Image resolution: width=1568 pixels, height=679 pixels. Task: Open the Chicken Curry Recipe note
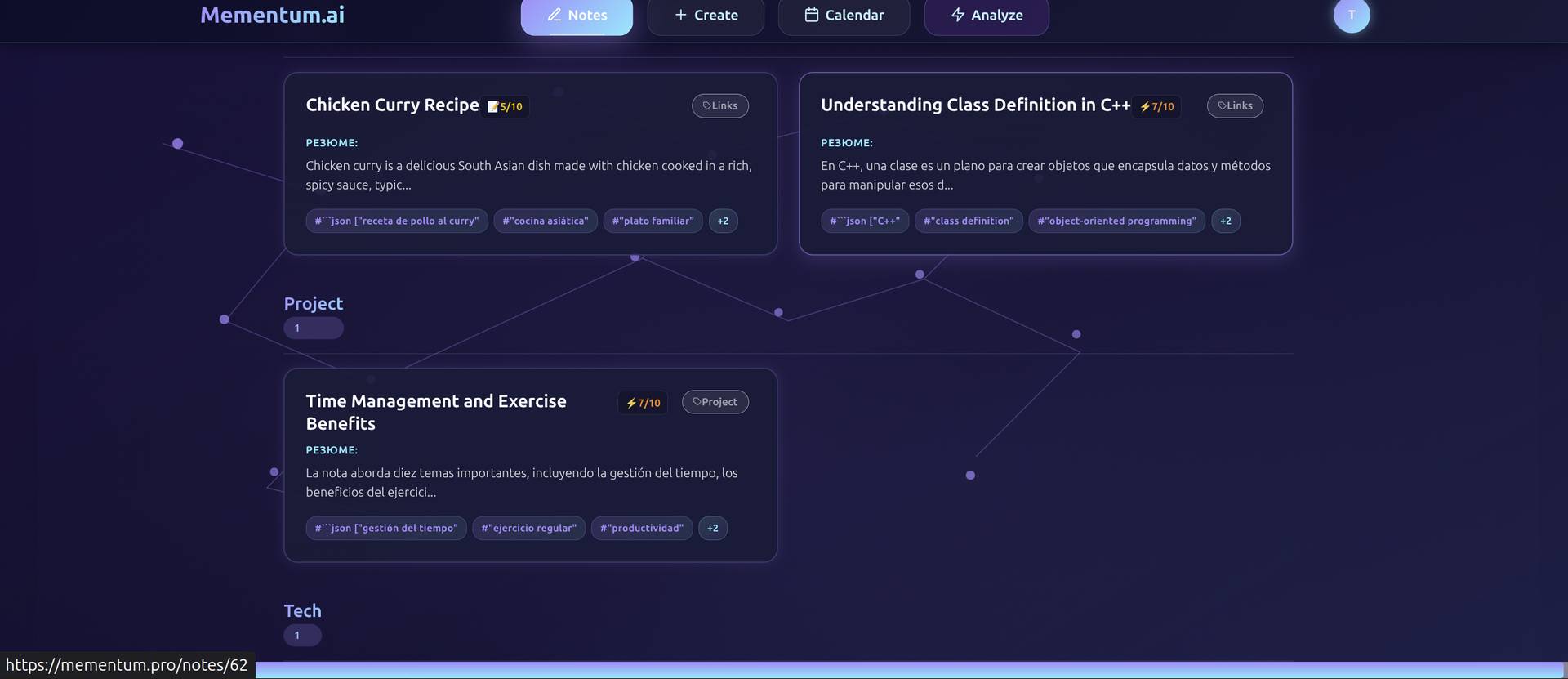click(x=392, y=105)
